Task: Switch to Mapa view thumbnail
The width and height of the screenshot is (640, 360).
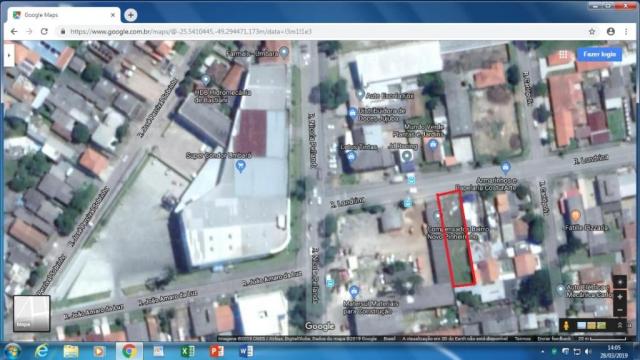Action: [x=31, y=313]
